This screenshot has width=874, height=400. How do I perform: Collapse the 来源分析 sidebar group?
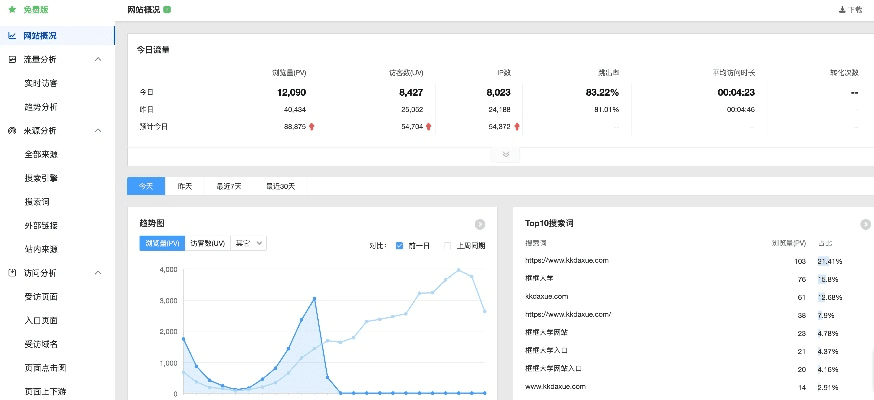98,130
